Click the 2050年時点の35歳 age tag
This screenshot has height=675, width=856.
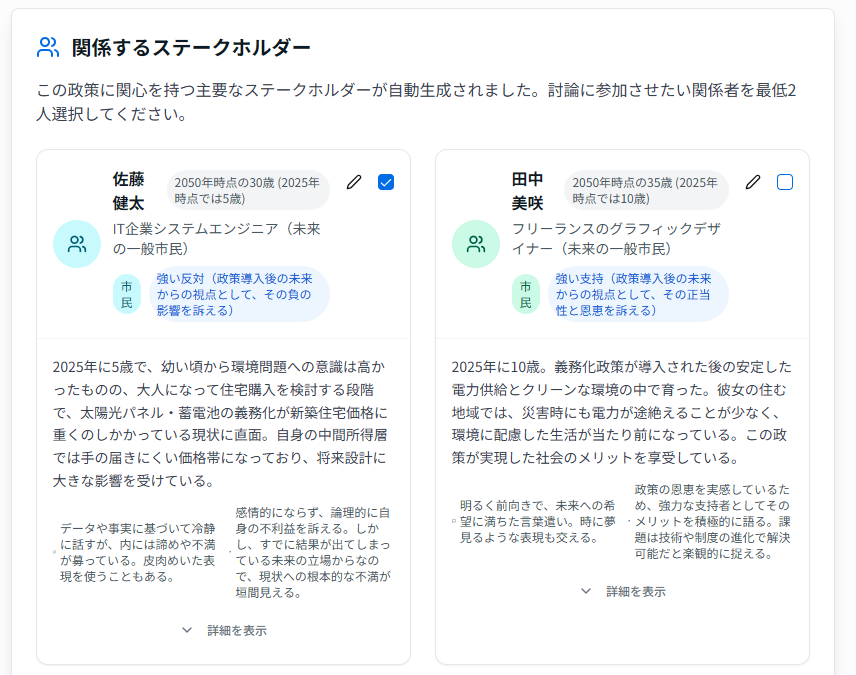[646, 190]
